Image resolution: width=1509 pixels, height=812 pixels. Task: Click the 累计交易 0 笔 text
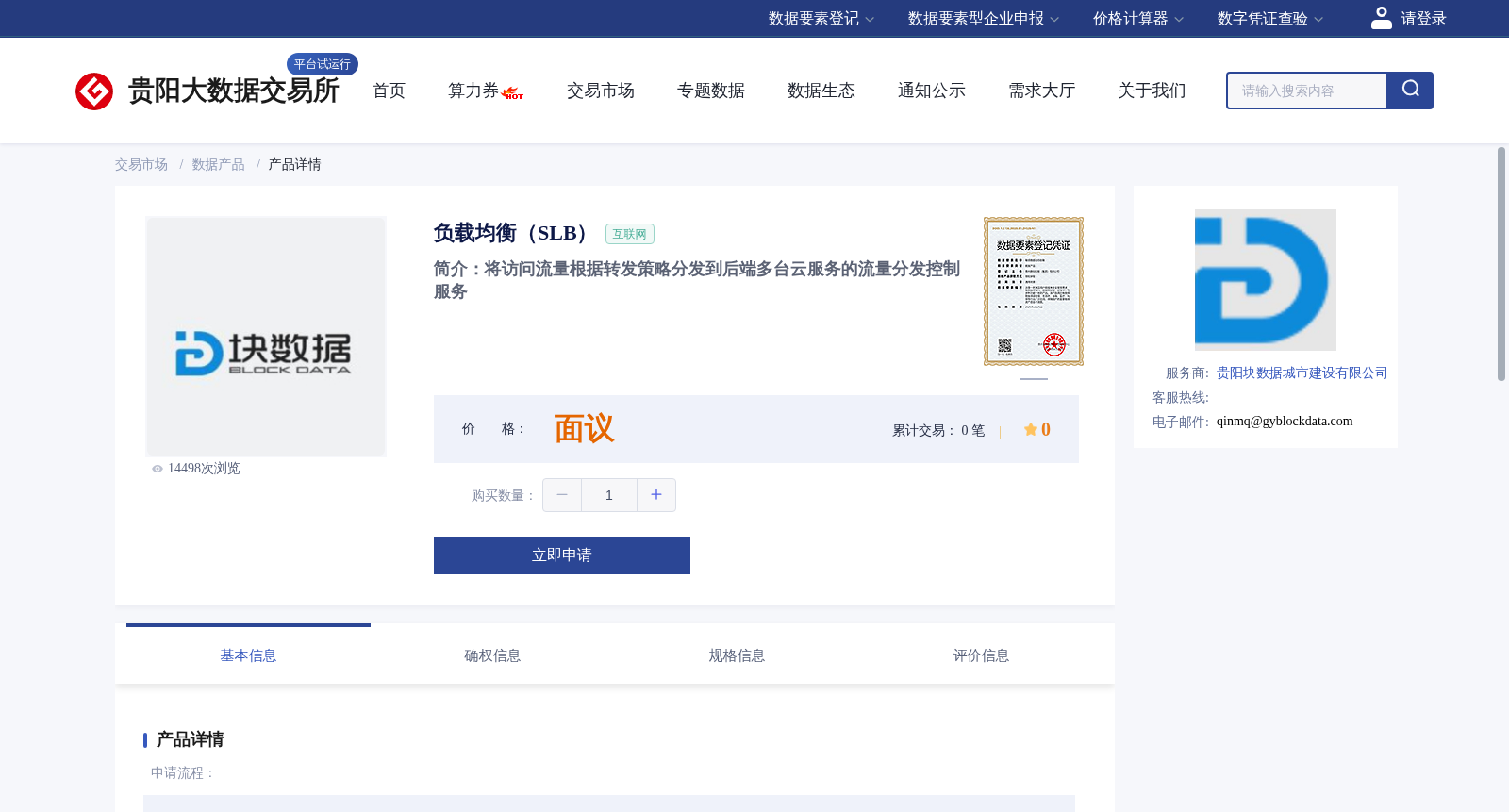[938, 431]
